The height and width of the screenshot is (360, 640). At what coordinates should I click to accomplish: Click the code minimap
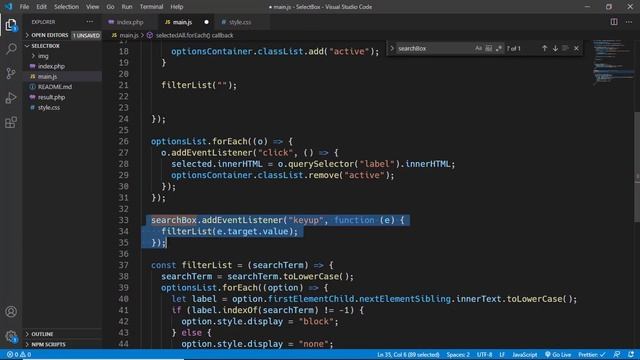[x=613, y=61]
